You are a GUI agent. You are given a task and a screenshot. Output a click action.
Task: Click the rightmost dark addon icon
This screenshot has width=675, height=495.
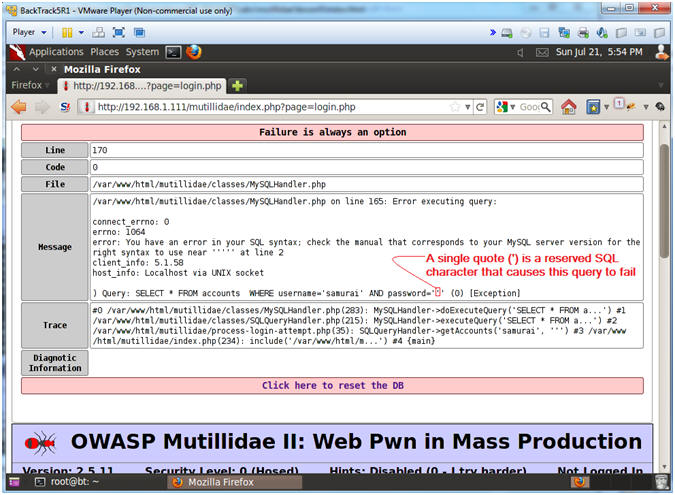tap(660, 107)
